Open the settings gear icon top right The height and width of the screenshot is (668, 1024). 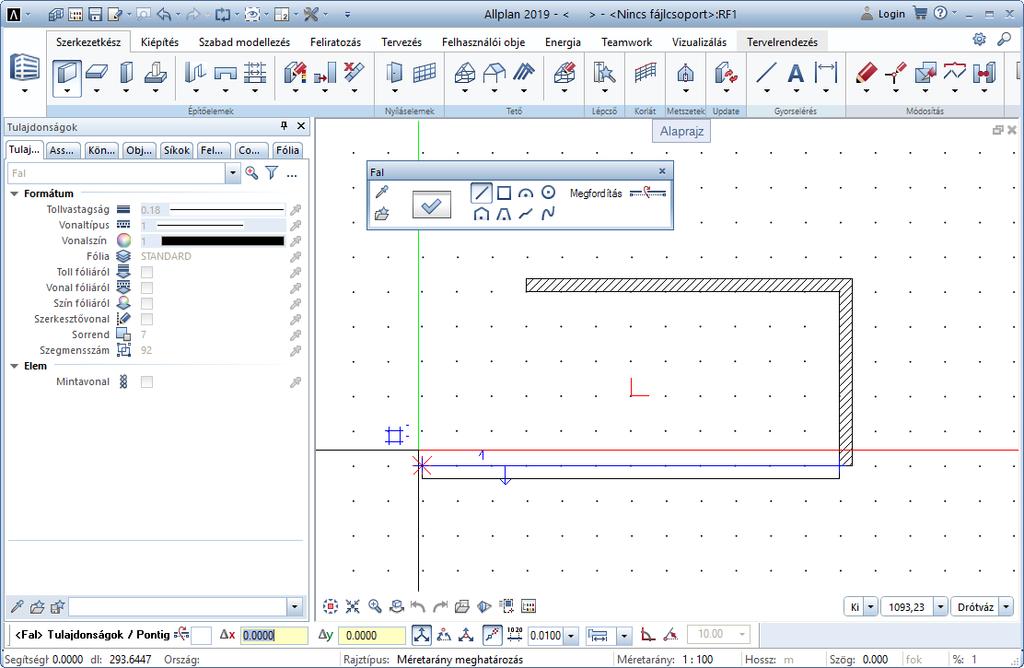click(x=979, y=39)
